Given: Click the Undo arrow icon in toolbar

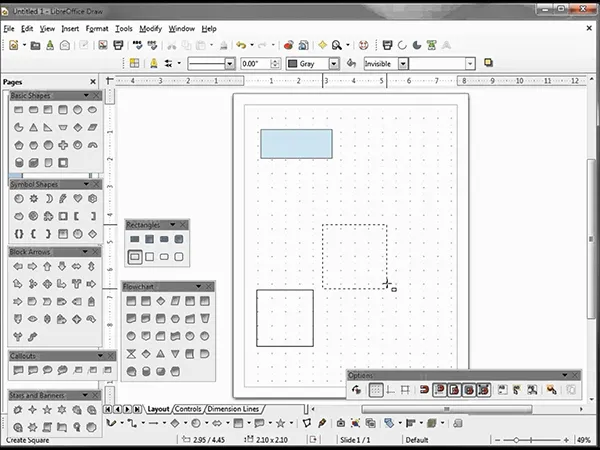Looking at the screenshot, I should (x=241, y=45).
